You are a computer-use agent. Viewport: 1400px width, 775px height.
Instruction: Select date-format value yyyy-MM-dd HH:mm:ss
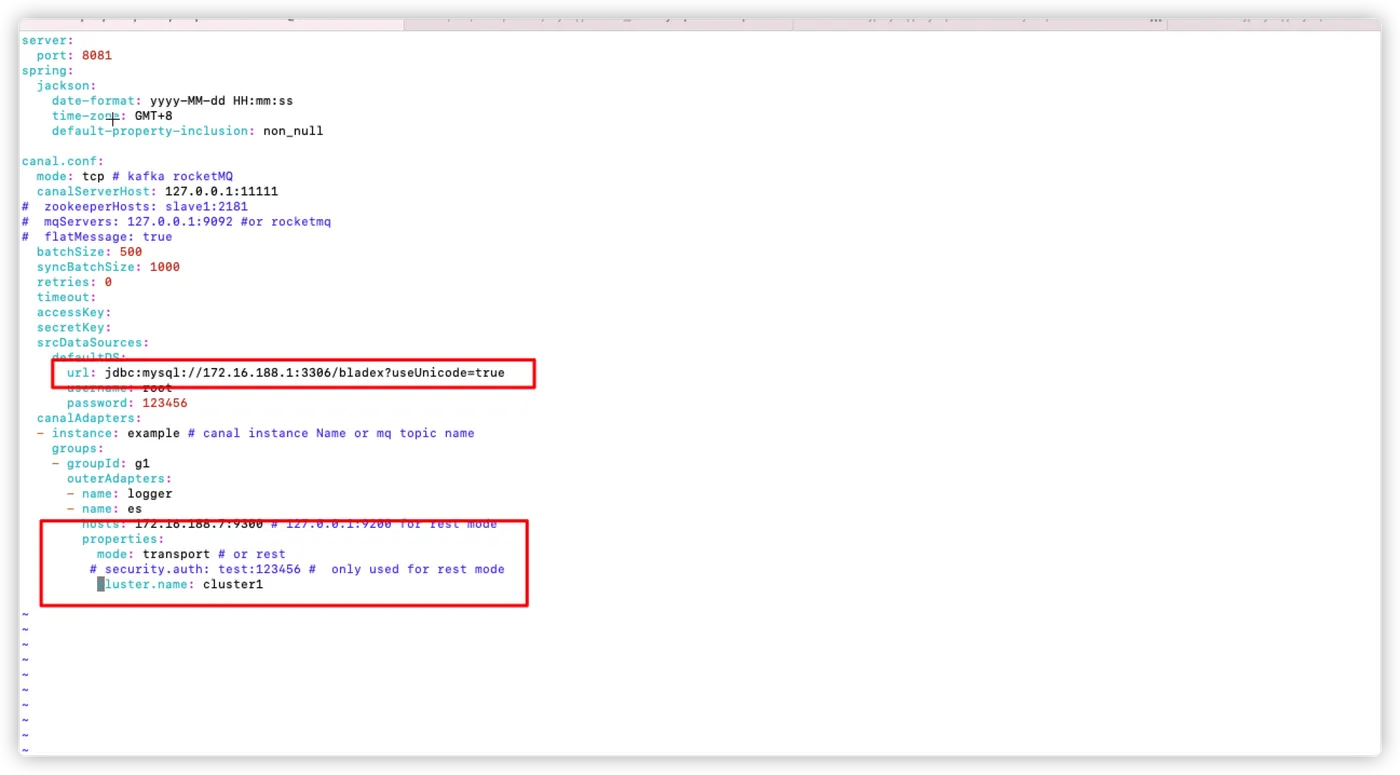(221, 101)
